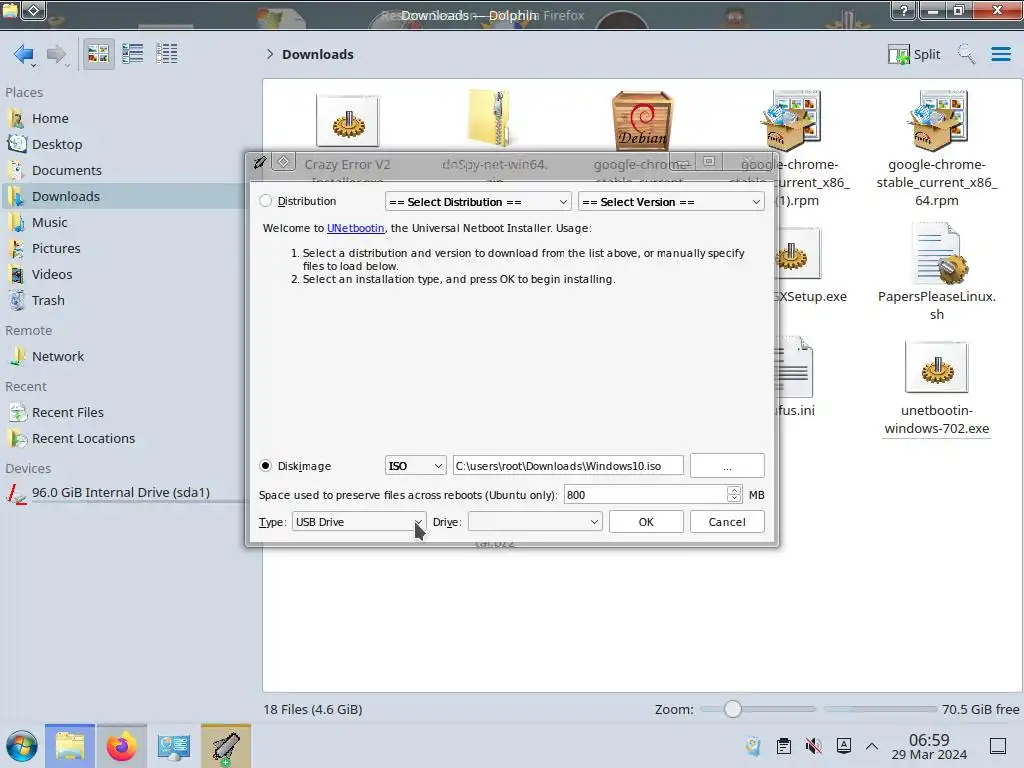1024x768 pixels.
Task: Open Desktop in Places sidebar
Action: (57, 144)
